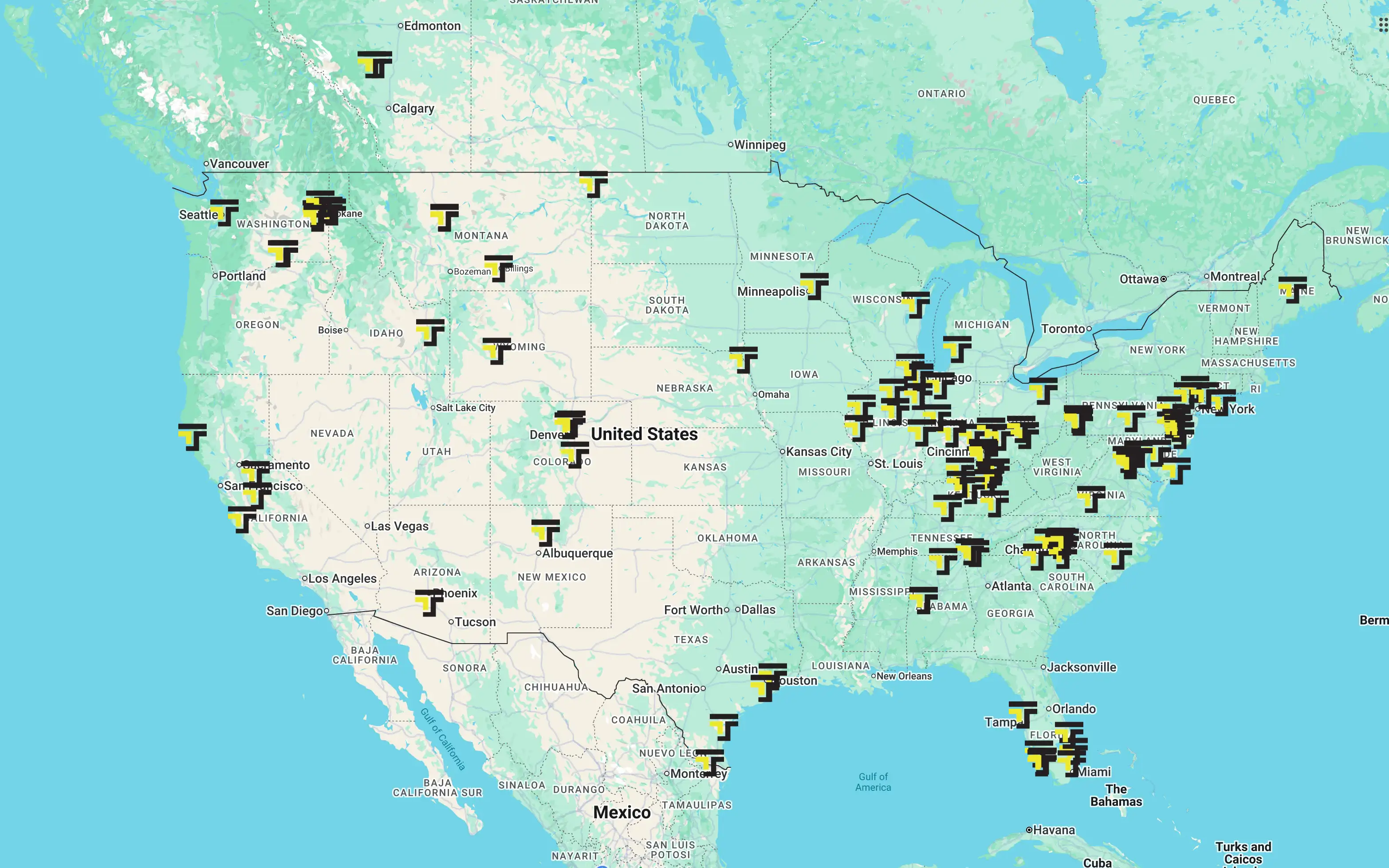Select the marker in Maine

pyautogui.click(x=1293, y=290)
